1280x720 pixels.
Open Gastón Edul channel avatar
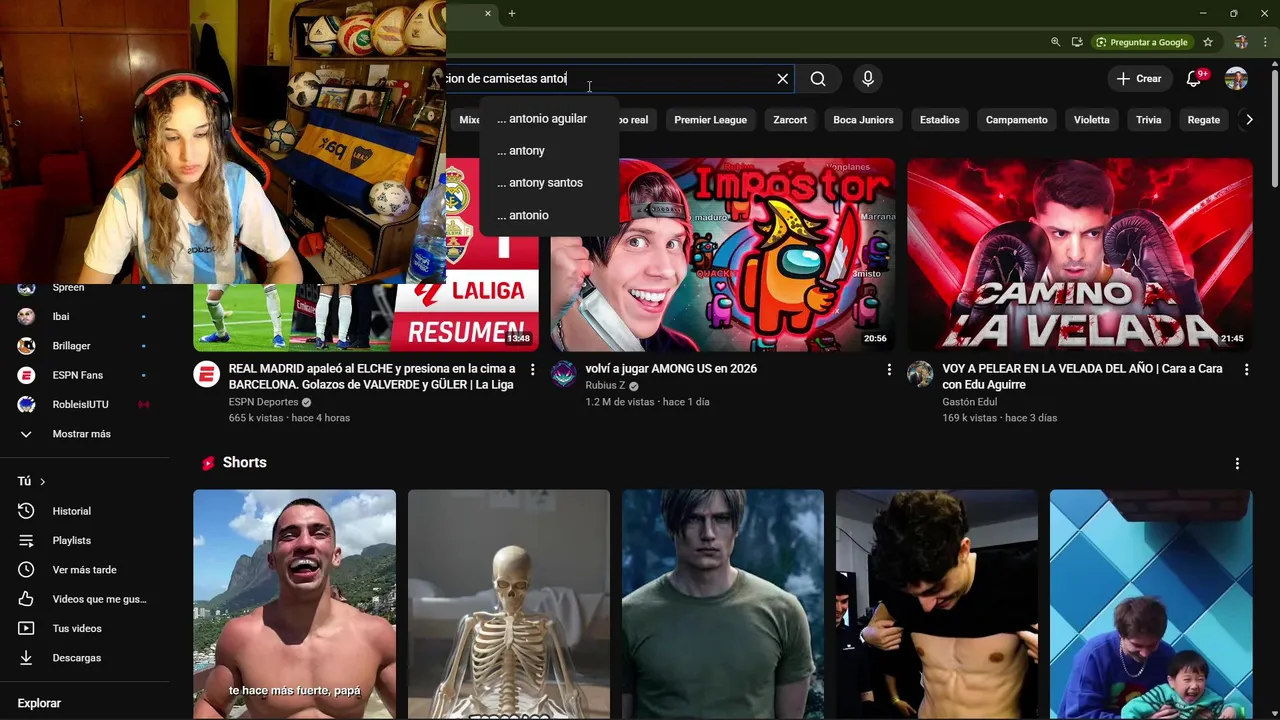coord(920,374)
